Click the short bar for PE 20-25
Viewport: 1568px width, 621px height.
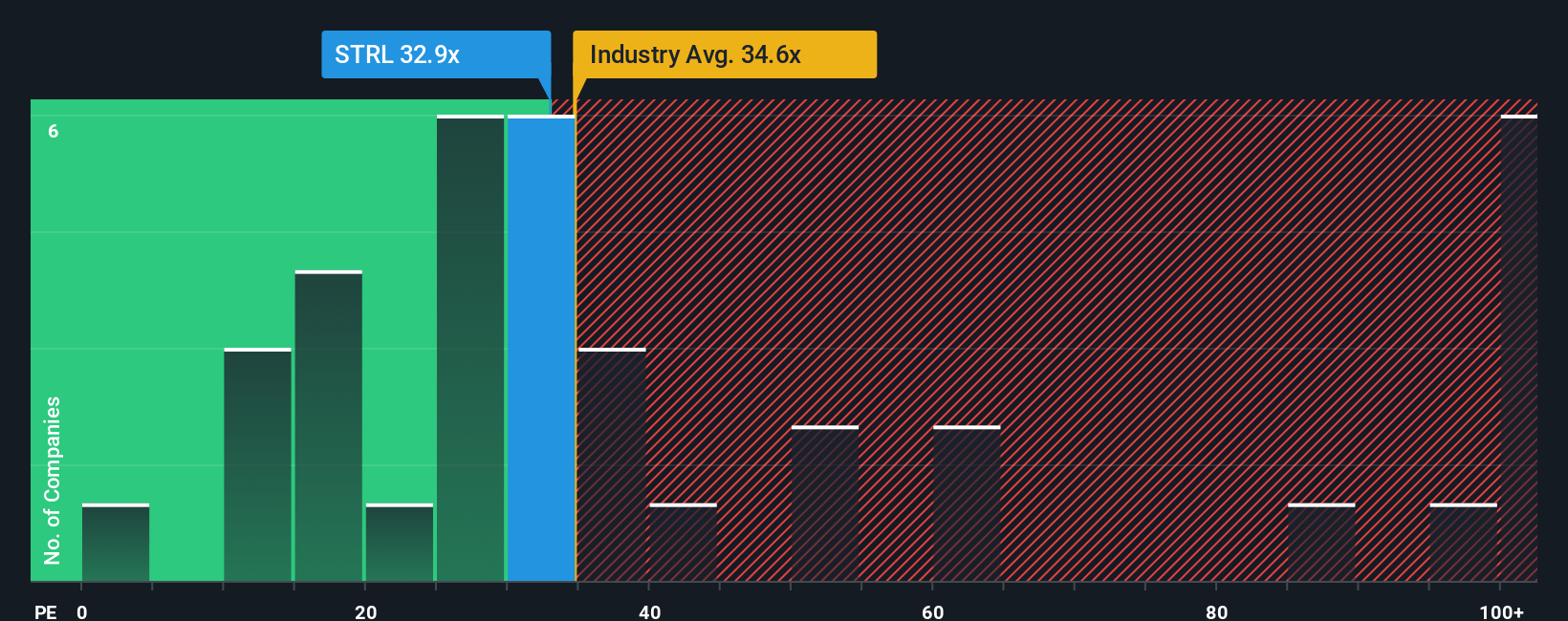point(400,543)
